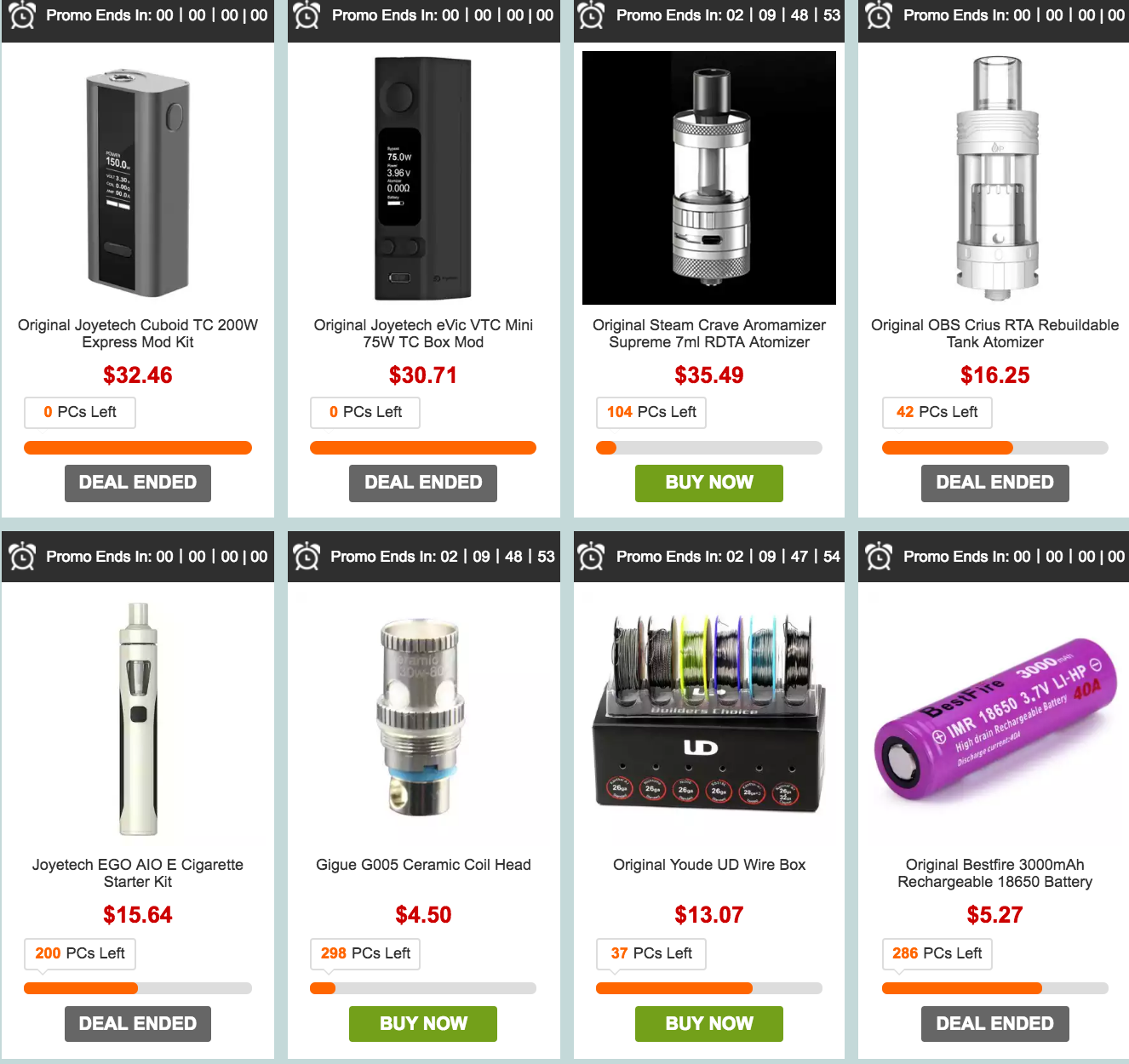Click alarm clock icon above Bestfire battery
This screenshot has height=1064, width=1129.
point(879,557)
